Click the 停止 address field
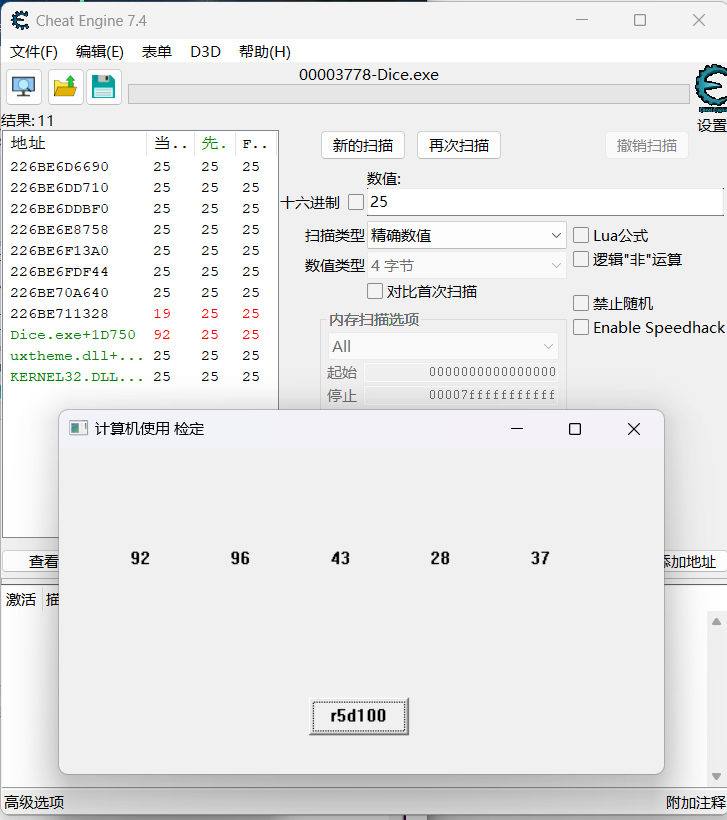Image resolution: width=727 pixels, height=820 pixels. [461, 395]
